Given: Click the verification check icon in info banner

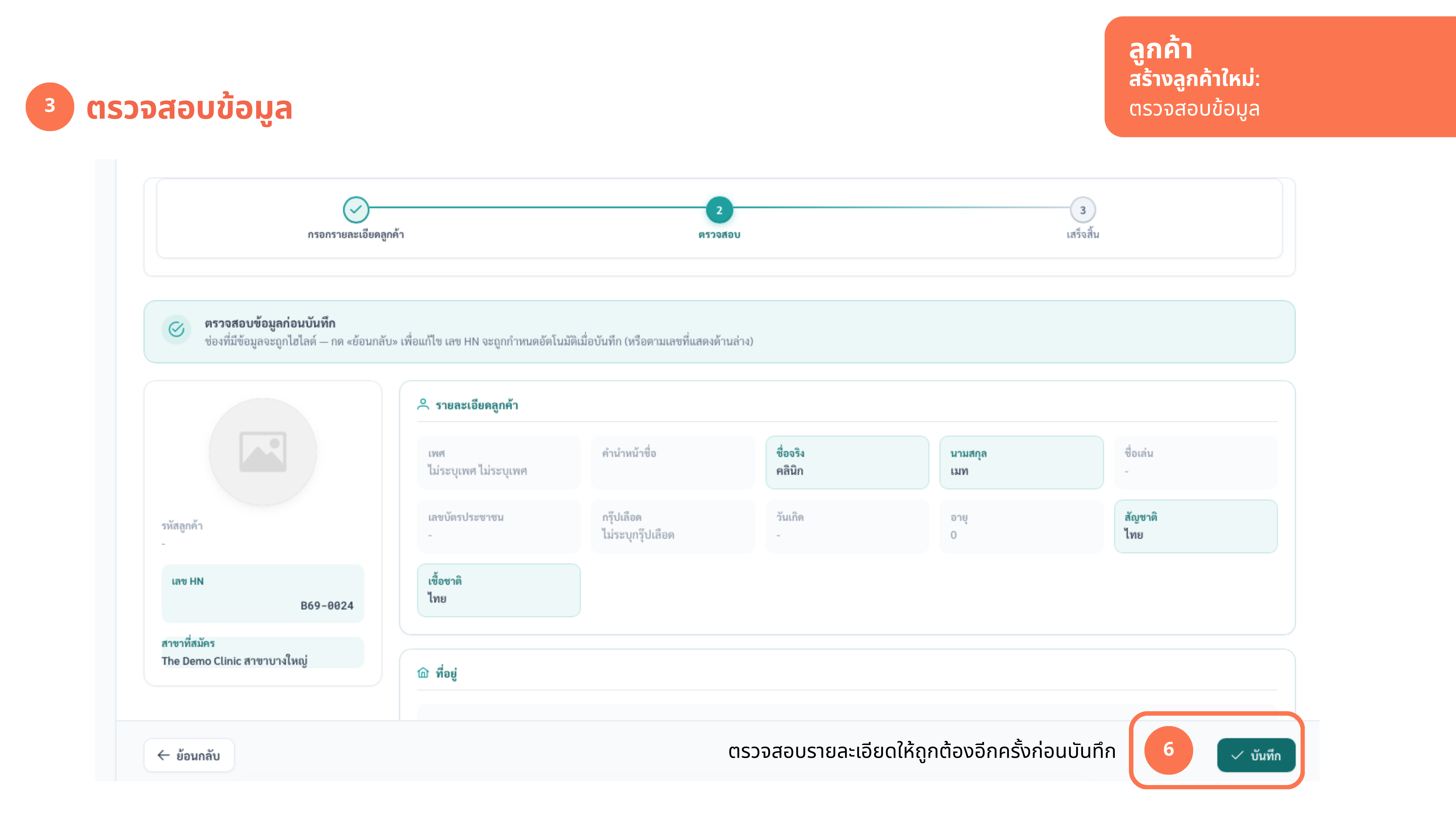Looking at the screenshot, I should (176, 329).
